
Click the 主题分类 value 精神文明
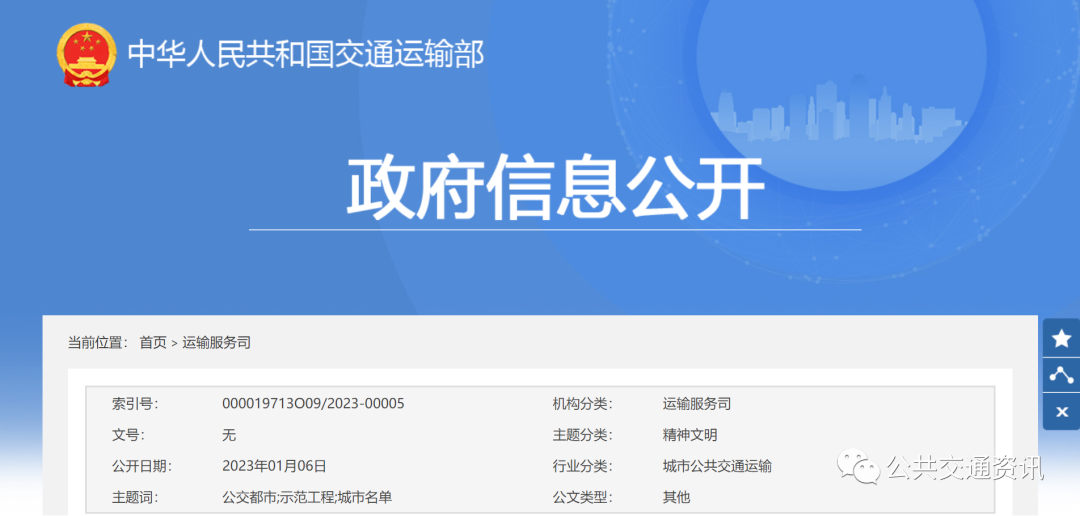click(690, 435)
